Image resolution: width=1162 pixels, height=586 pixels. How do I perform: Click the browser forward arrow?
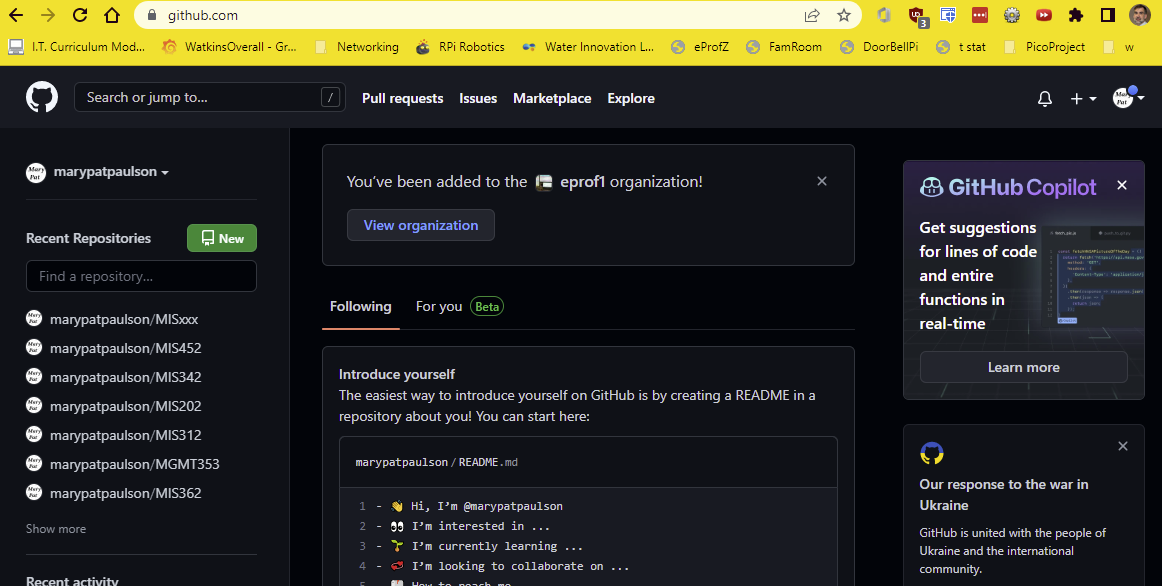48,15
